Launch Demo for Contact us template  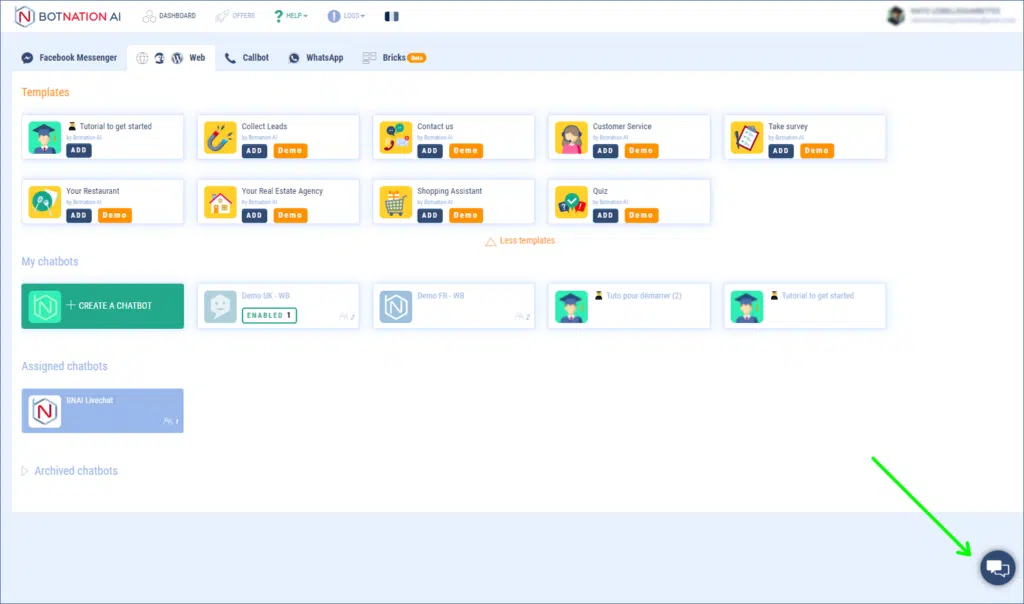coord(465,151)
